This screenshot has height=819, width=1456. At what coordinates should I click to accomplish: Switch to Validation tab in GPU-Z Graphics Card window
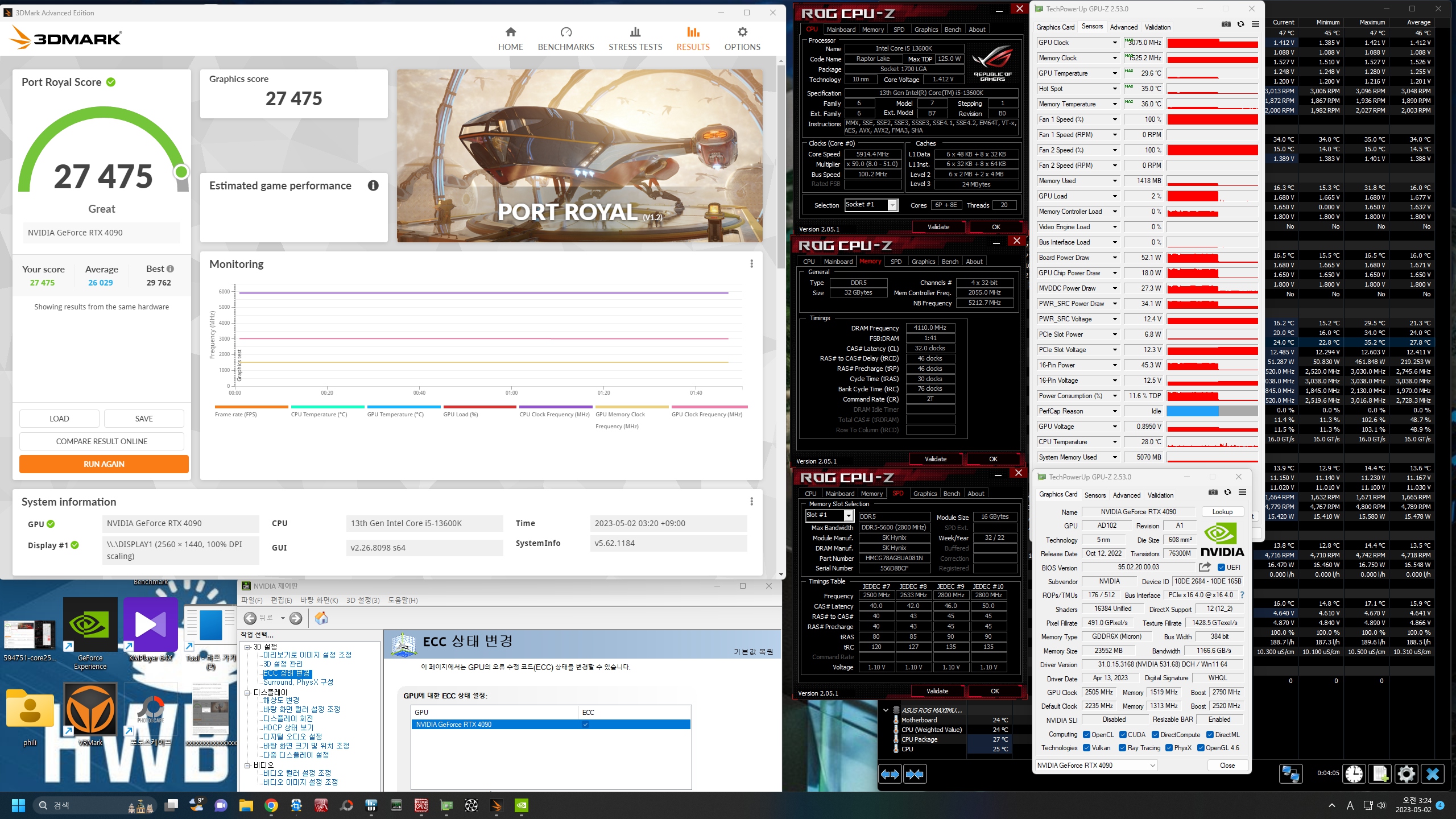[1160, 495]
